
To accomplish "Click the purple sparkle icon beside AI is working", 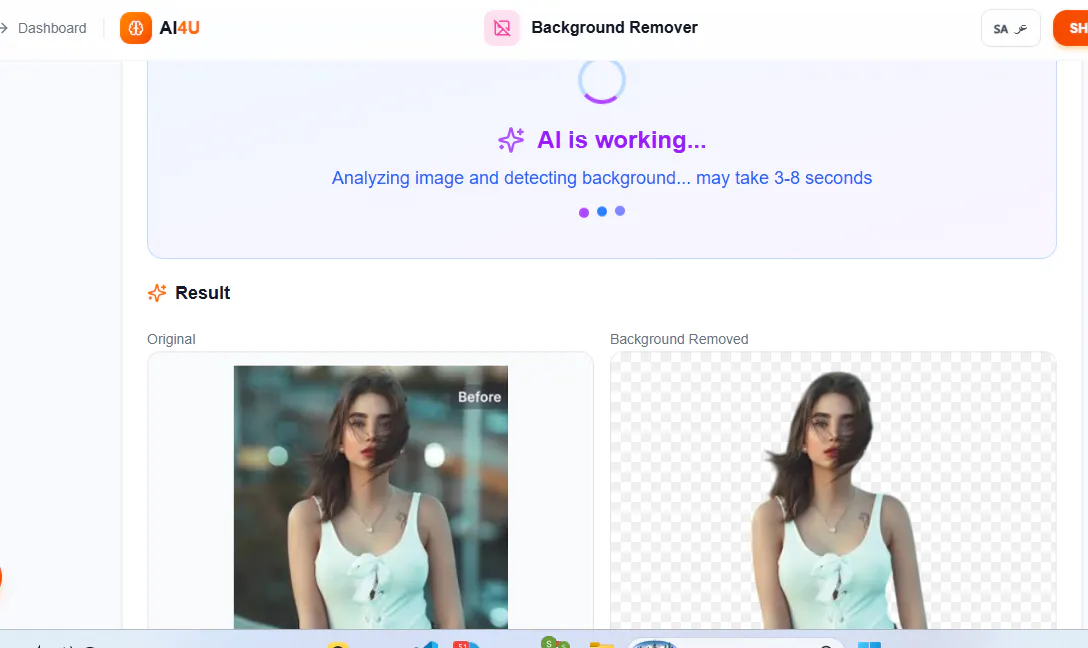I will pos(511,139).
